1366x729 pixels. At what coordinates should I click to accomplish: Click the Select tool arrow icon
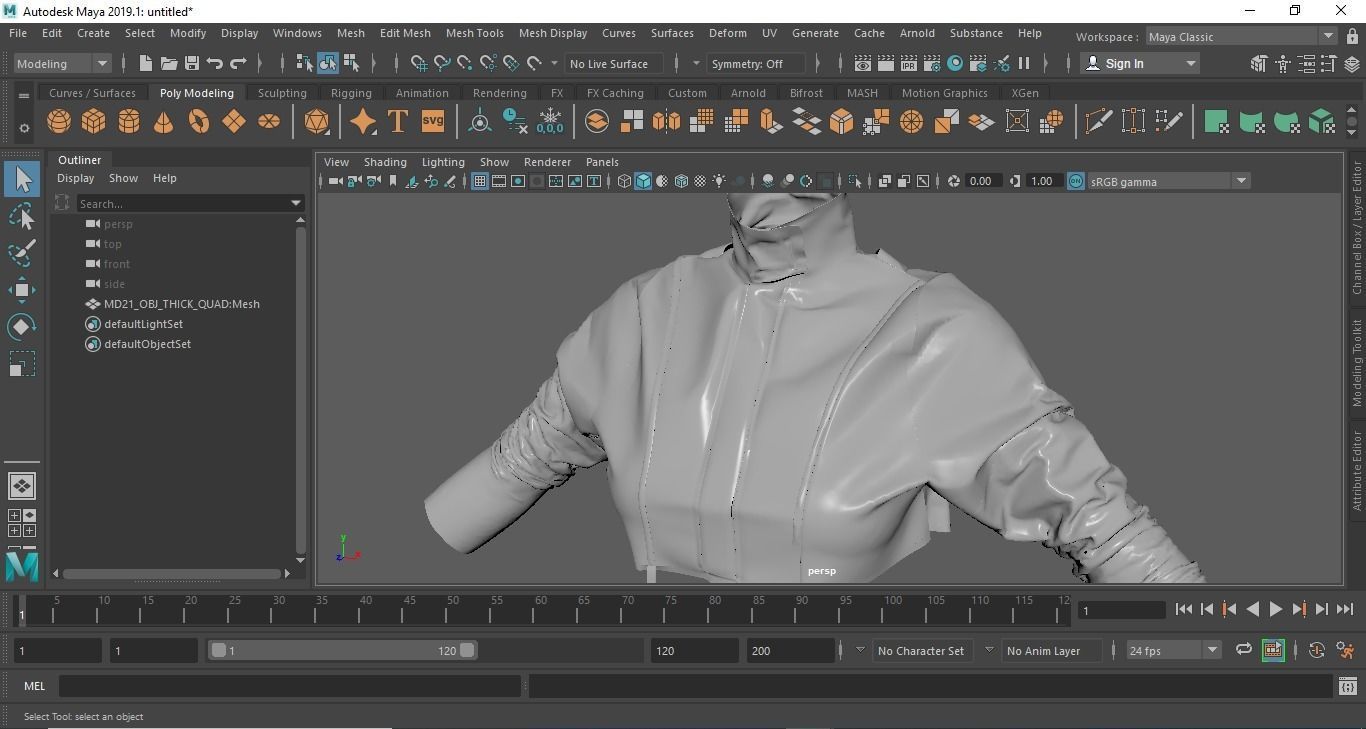click(22, 179)
